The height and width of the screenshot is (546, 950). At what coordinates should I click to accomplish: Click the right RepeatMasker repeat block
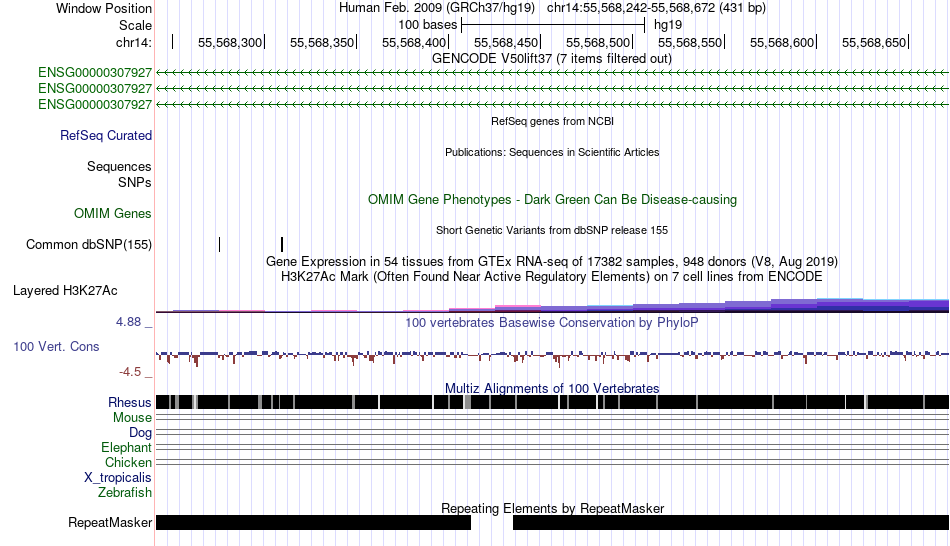pyautogui.click(x=731, y=522)
